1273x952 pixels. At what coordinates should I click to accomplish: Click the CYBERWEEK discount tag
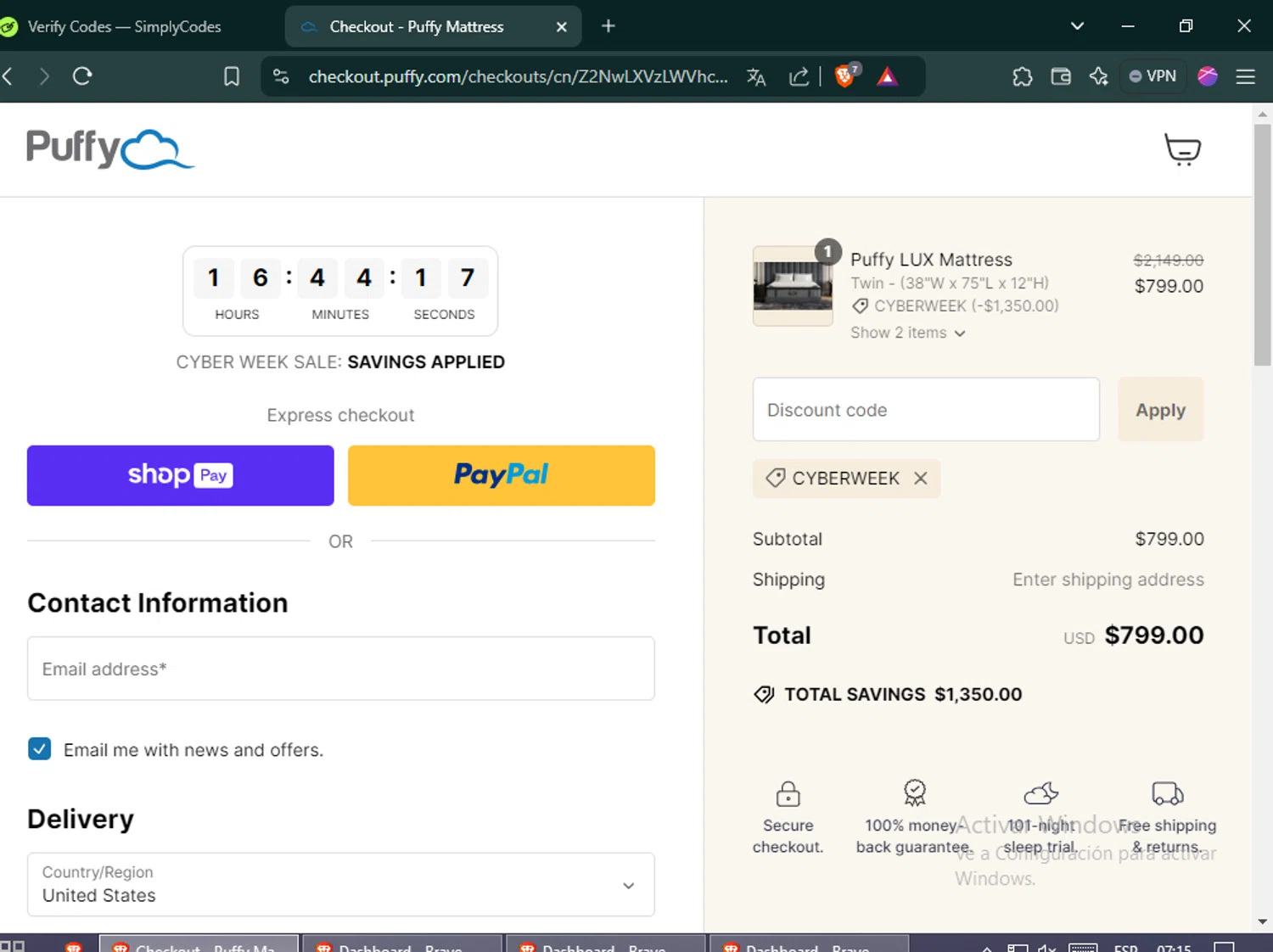point(846,478)
